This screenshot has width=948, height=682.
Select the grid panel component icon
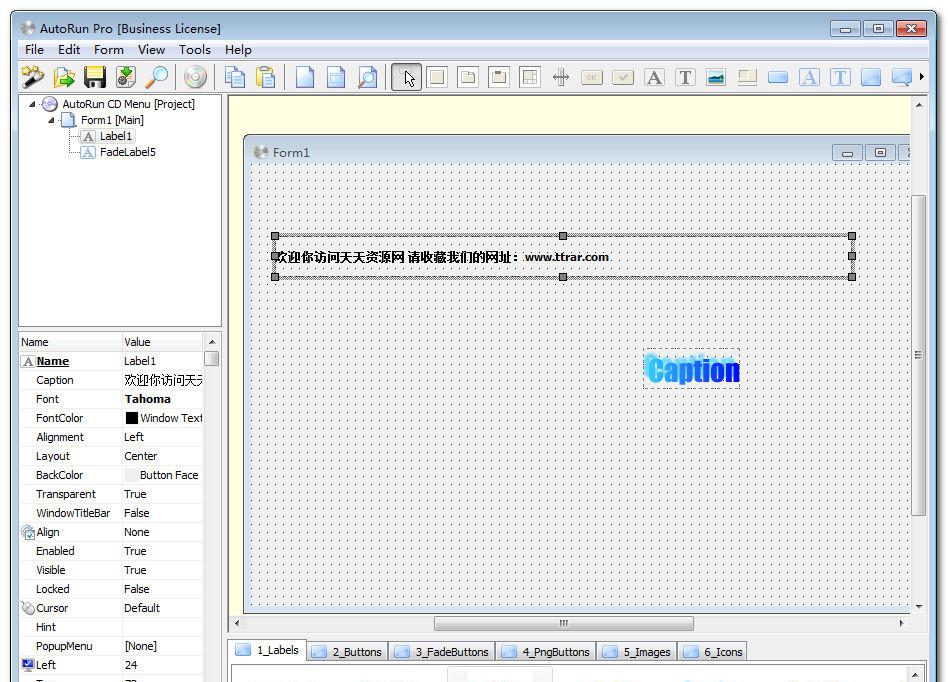pos(530,77)
